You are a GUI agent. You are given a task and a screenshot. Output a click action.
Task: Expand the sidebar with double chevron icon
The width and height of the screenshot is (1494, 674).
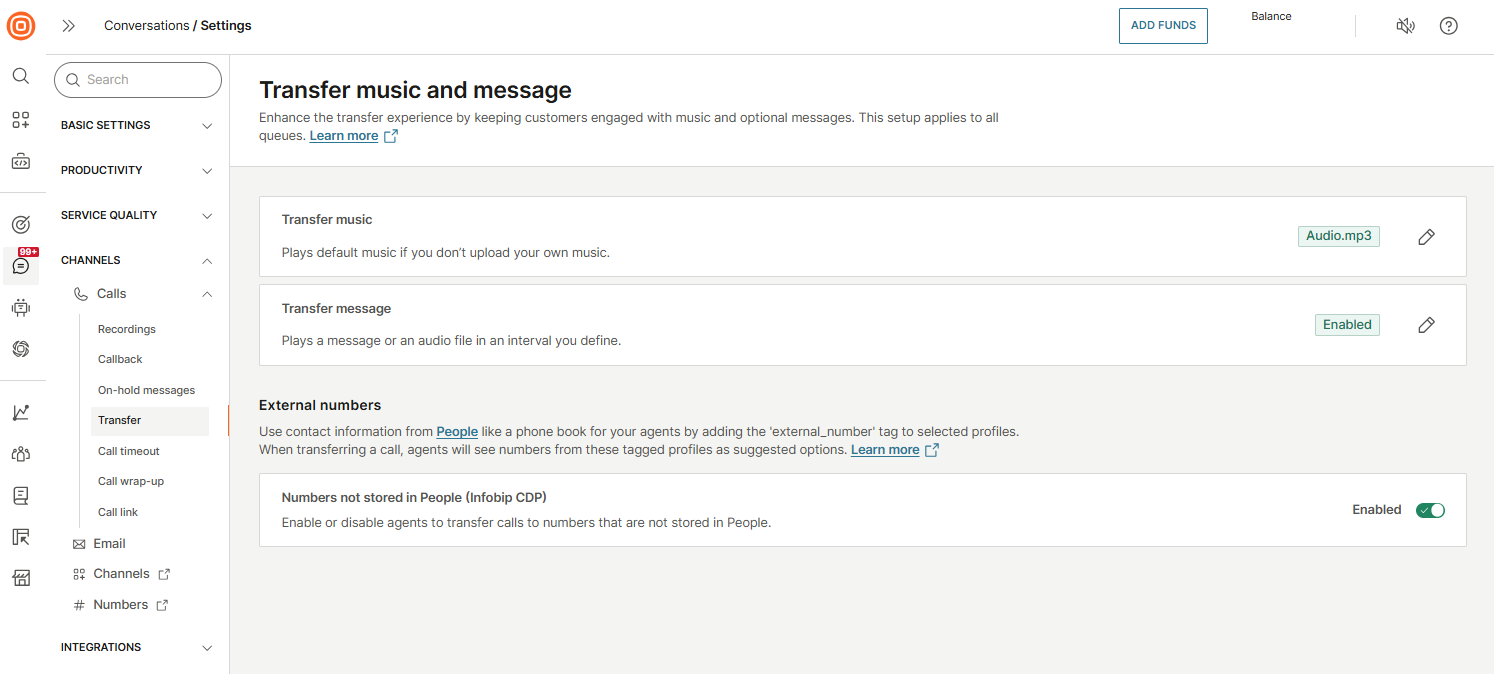coord(69,26)
